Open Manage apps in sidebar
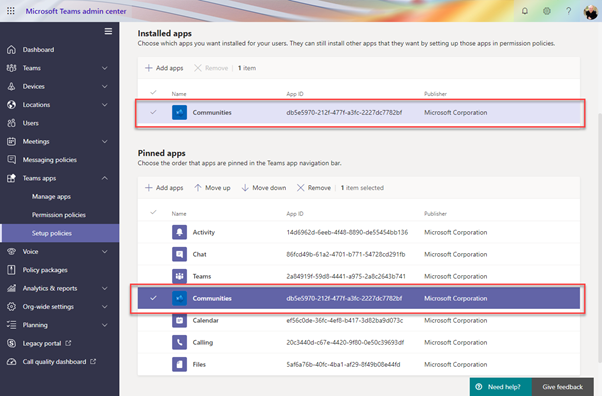This screenshot has height=396, width=602. (51, 196)
